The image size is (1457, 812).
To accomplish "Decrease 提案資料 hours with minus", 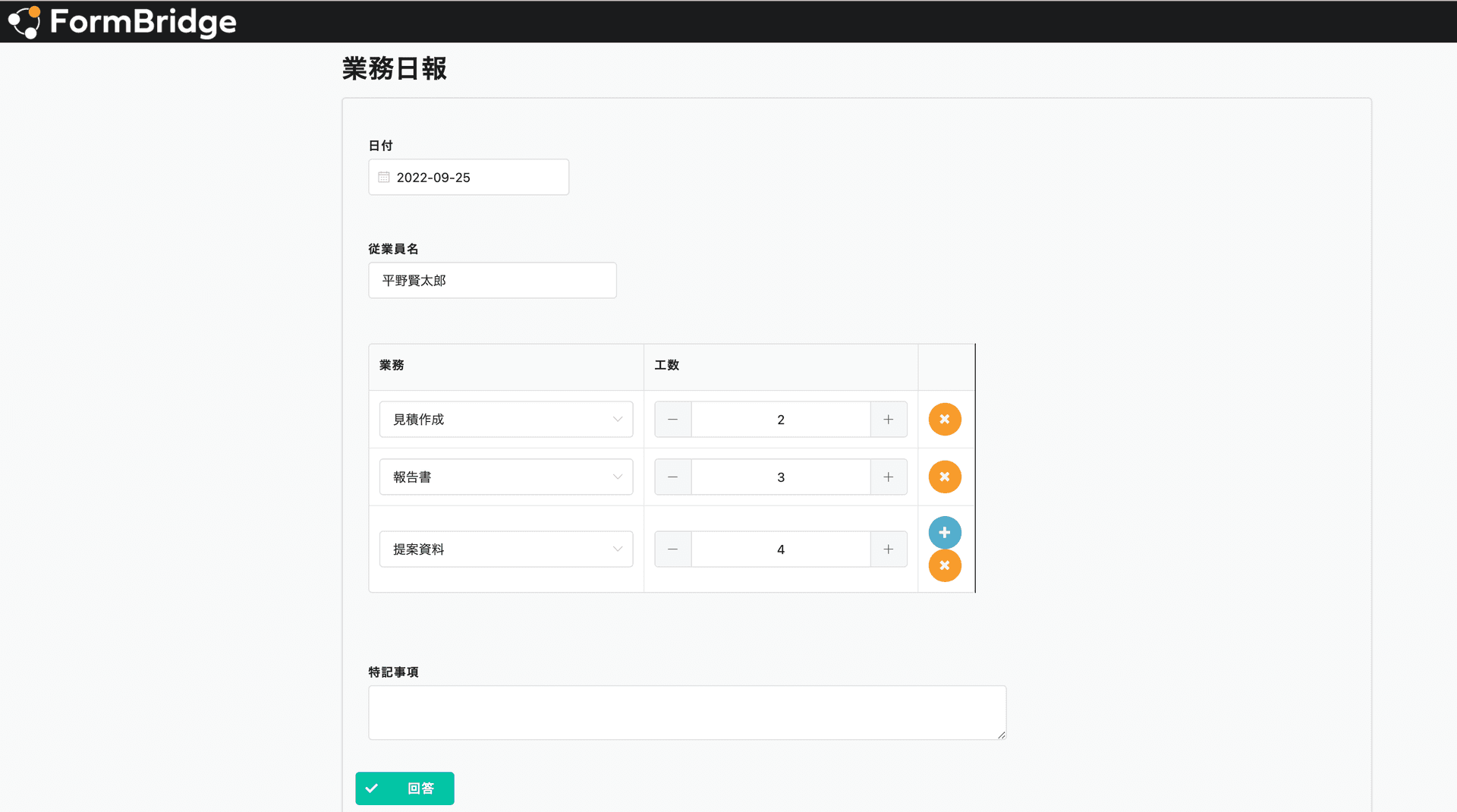I will (673, 549).
